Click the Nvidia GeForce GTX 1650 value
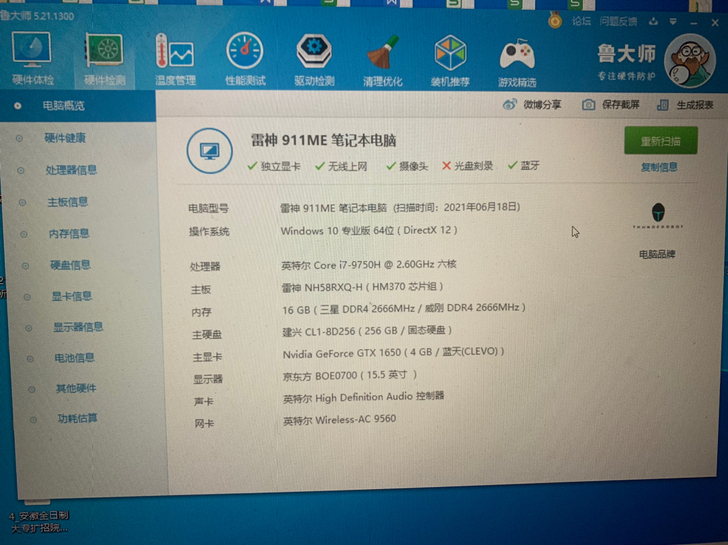The height and width of the screenshot is (545, 728). click(x=393, y=352)
